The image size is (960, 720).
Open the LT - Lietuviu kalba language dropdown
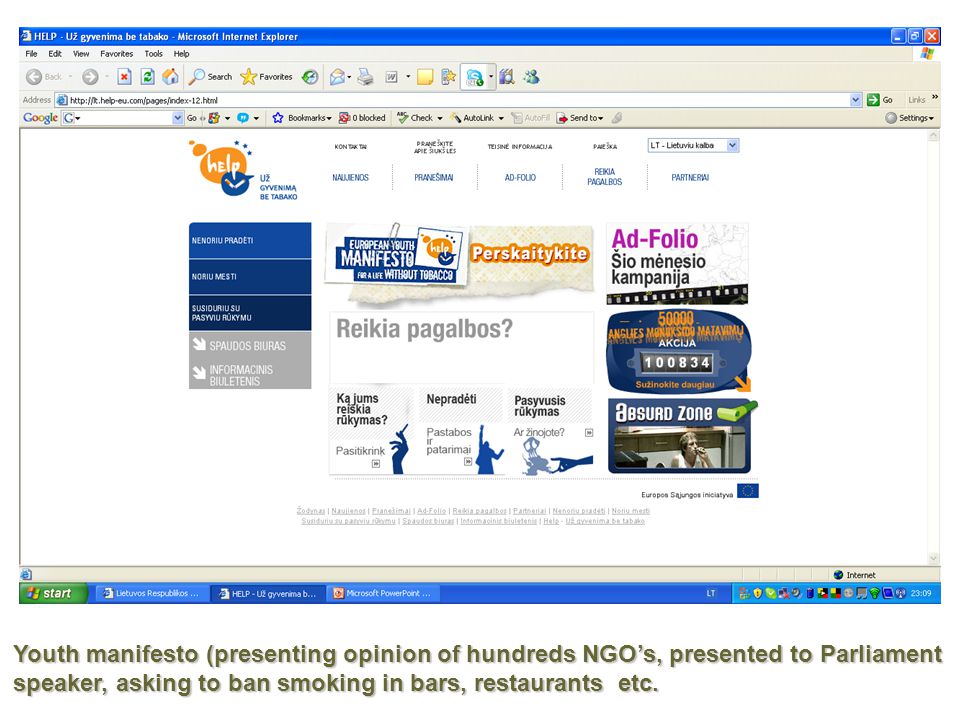click(732, 145)
